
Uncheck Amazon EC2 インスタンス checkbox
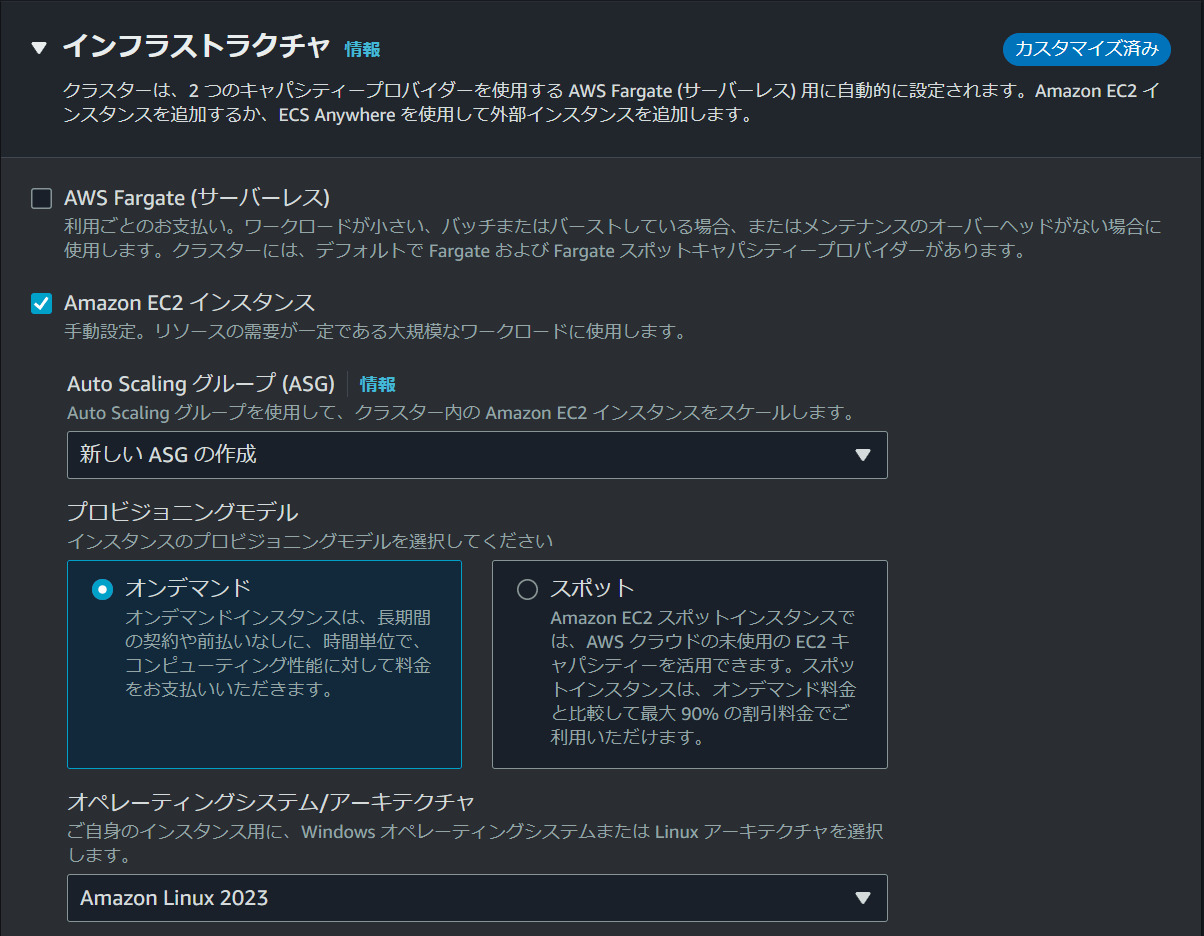(x=41, y=303)
